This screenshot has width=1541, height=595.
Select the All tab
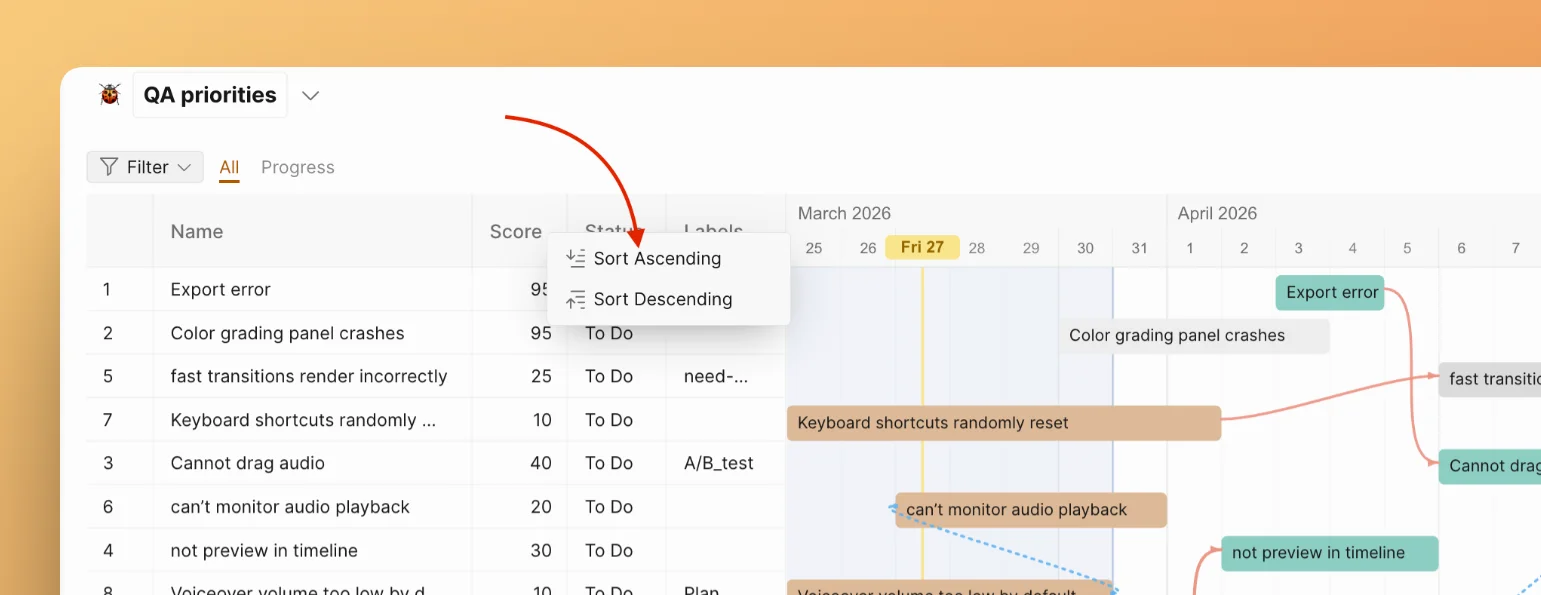[x=229, y=167]
